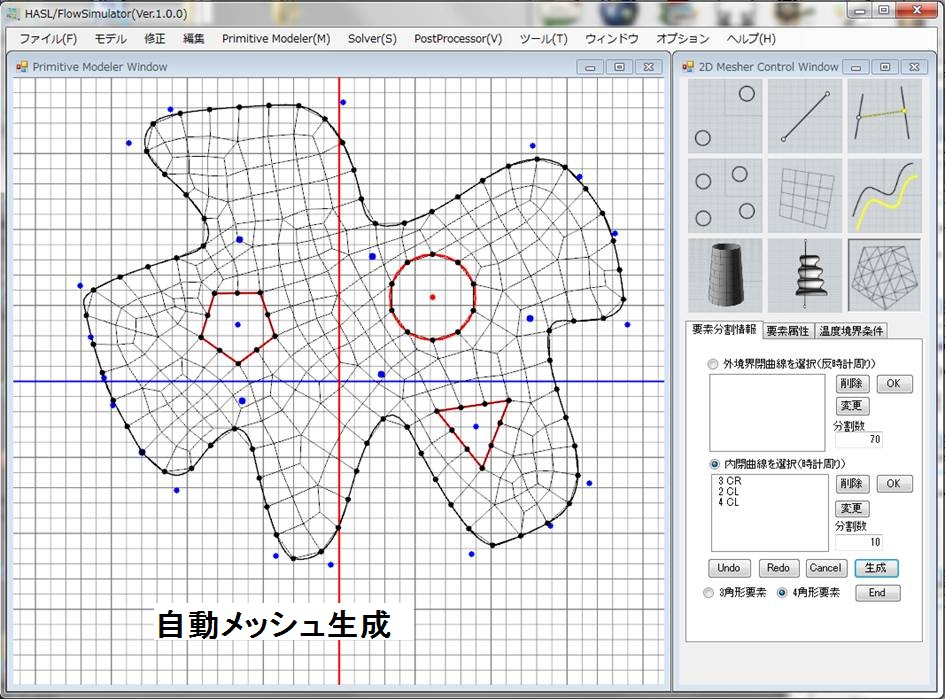
Task: Open the 温度境界条件 tab
Action: 851,331
